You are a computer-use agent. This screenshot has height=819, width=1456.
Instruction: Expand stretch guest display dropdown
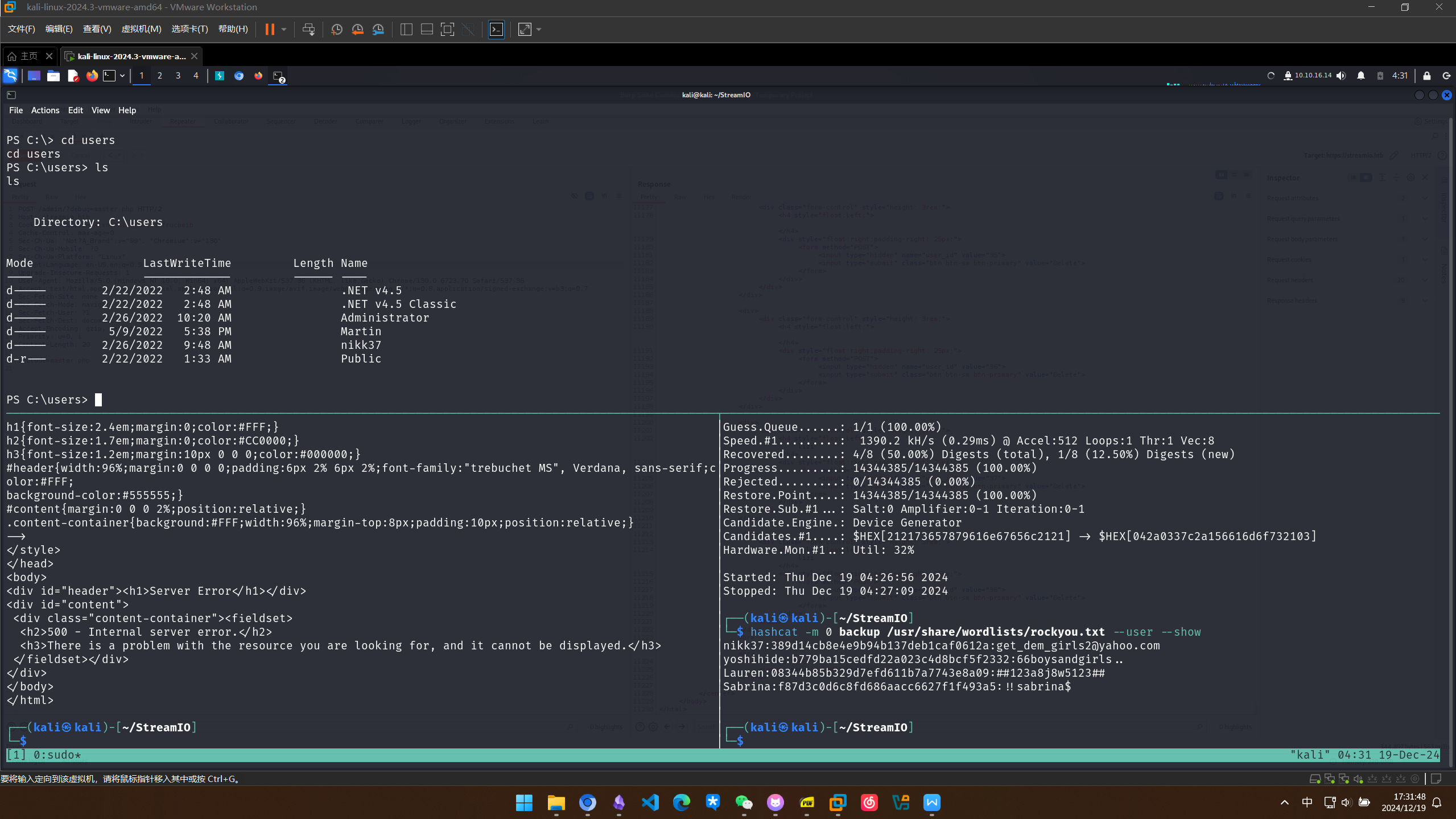(539, 30)
